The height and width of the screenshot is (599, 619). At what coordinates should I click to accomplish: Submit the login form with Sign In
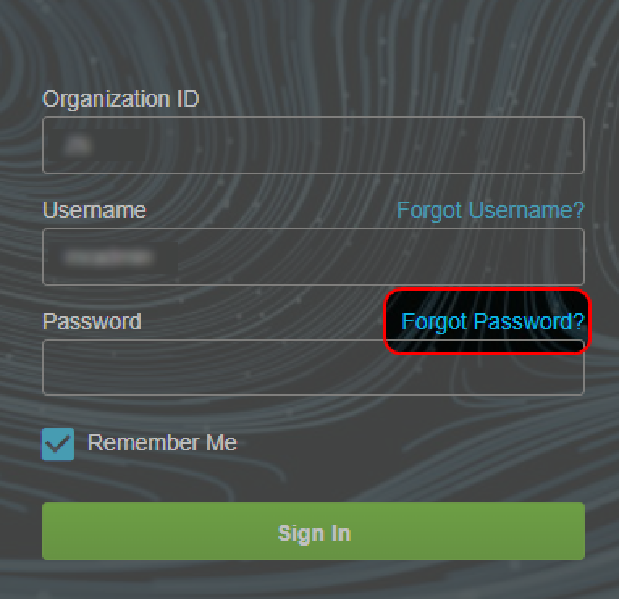313,532
